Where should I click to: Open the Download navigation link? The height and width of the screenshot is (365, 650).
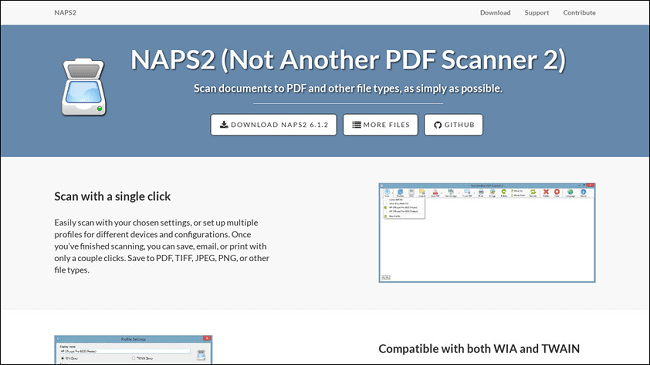tap(495, 12)
